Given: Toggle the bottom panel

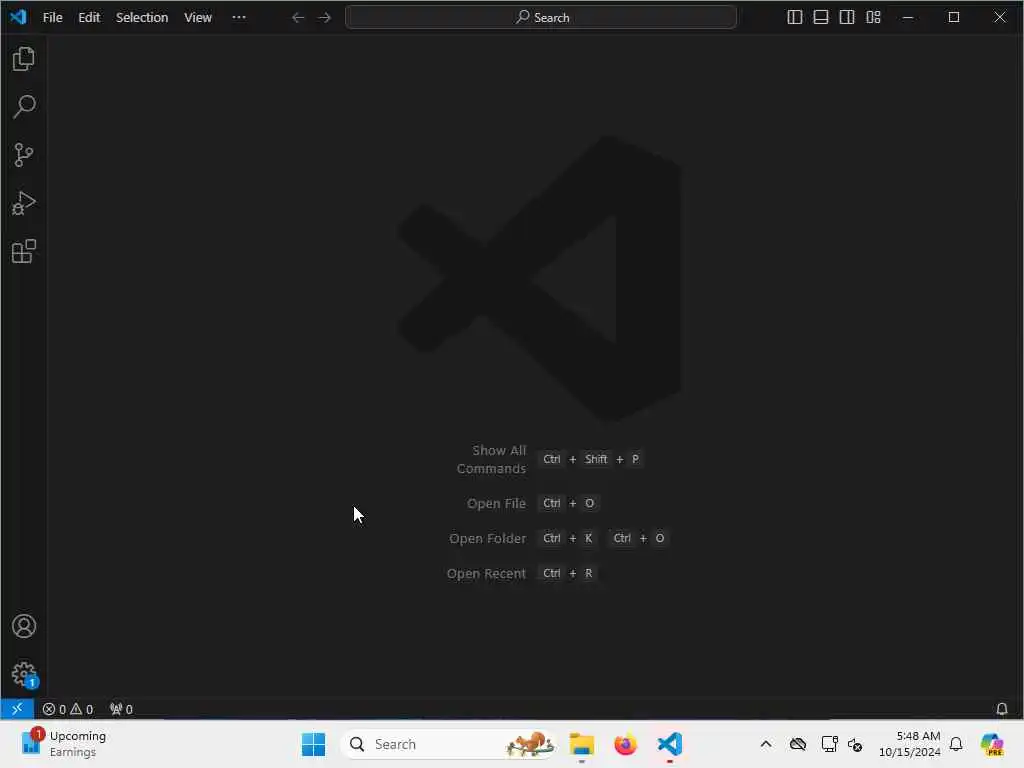Looking at the screenshot, I should tap(821, 18).
